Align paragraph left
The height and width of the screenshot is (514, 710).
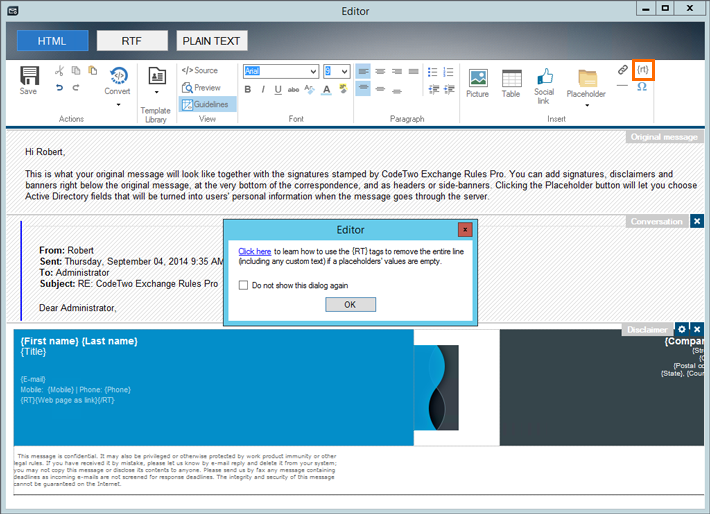click(x=363, y=72)
